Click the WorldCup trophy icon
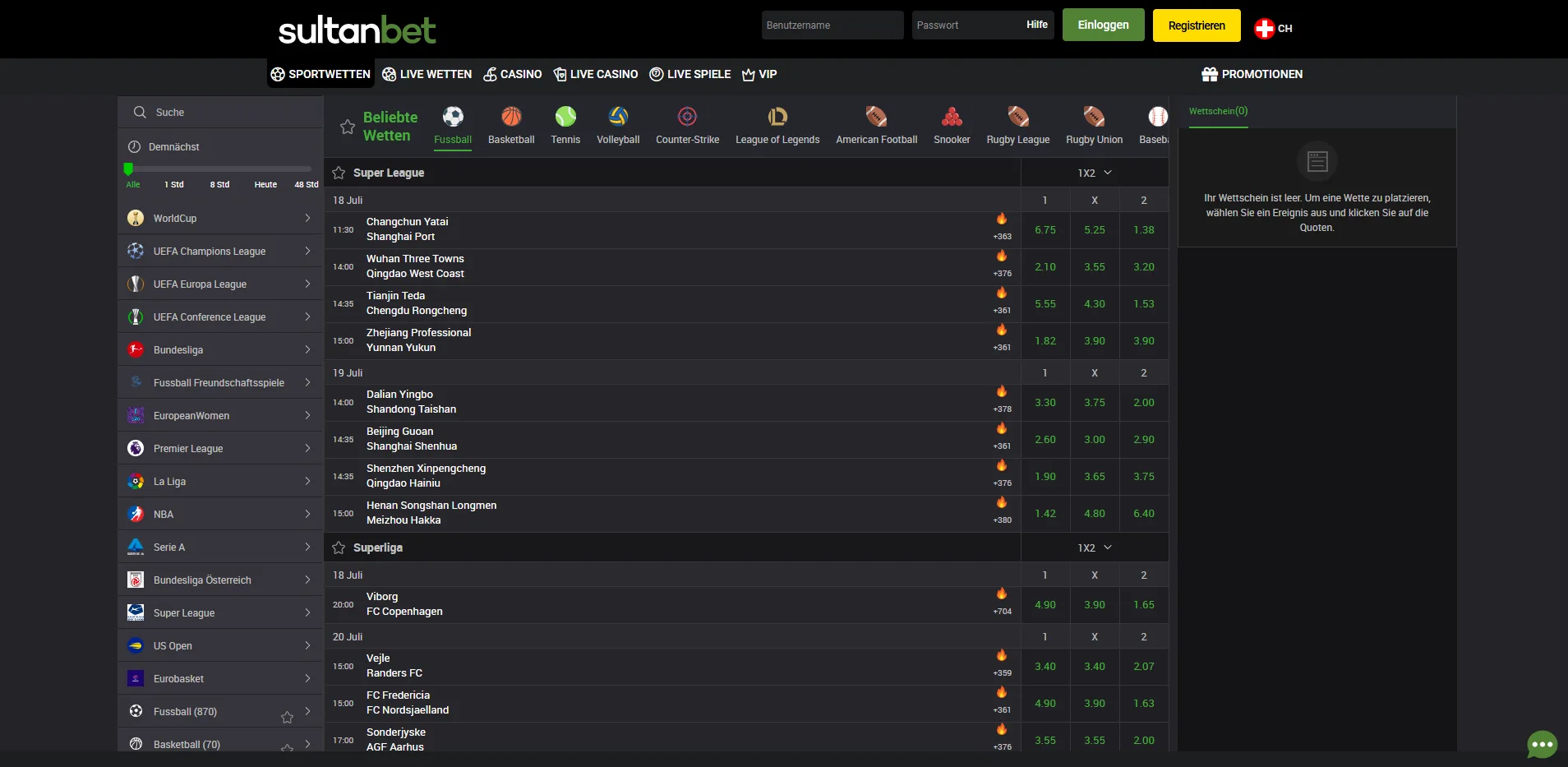Image resolution: width=1568 pixels, height=767 pixels. [x=136, y=218]
